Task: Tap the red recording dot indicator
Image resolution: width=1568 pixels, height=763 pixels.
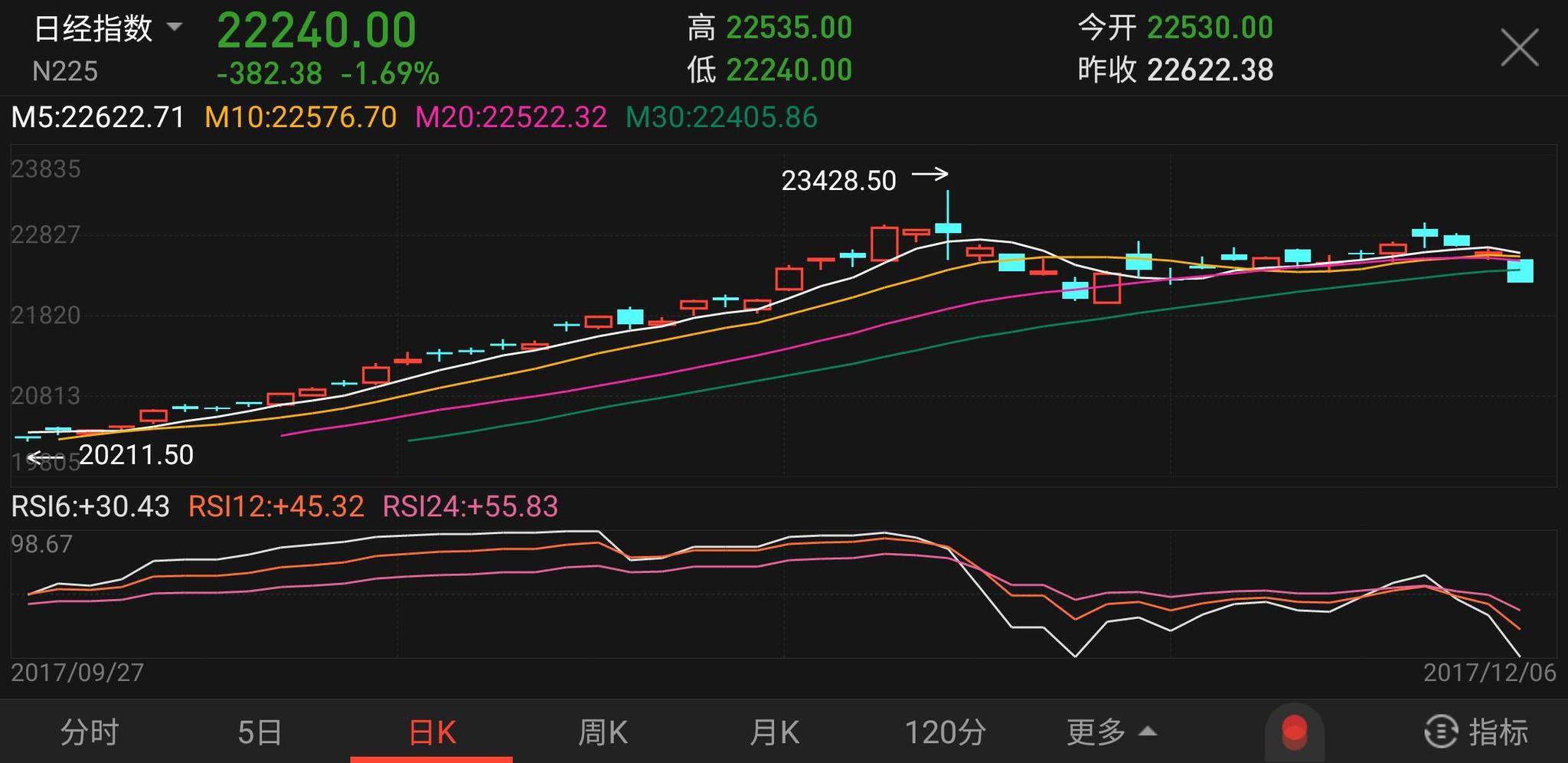Action: [x=1294, y=732]
